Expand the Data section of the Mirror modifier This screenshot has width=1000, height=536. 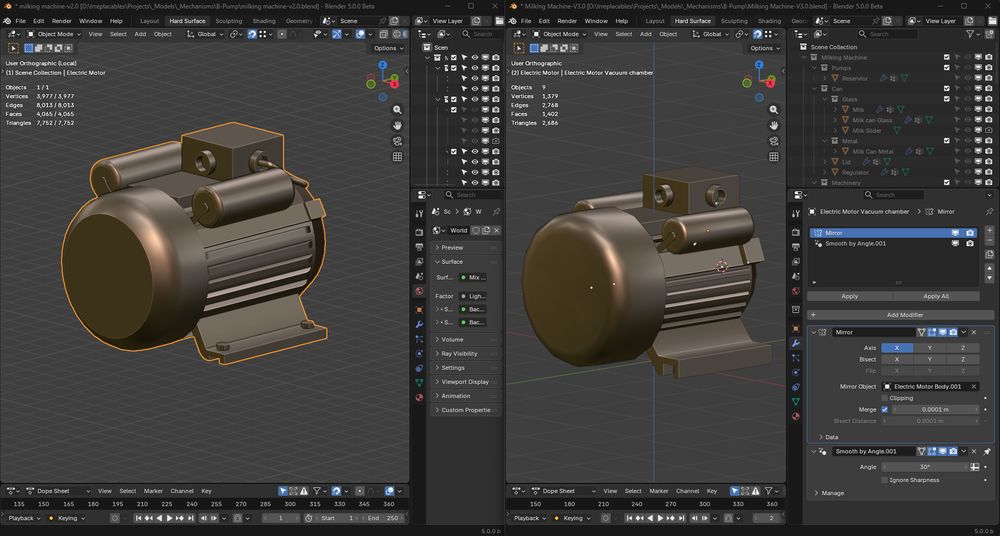[828, 437]
